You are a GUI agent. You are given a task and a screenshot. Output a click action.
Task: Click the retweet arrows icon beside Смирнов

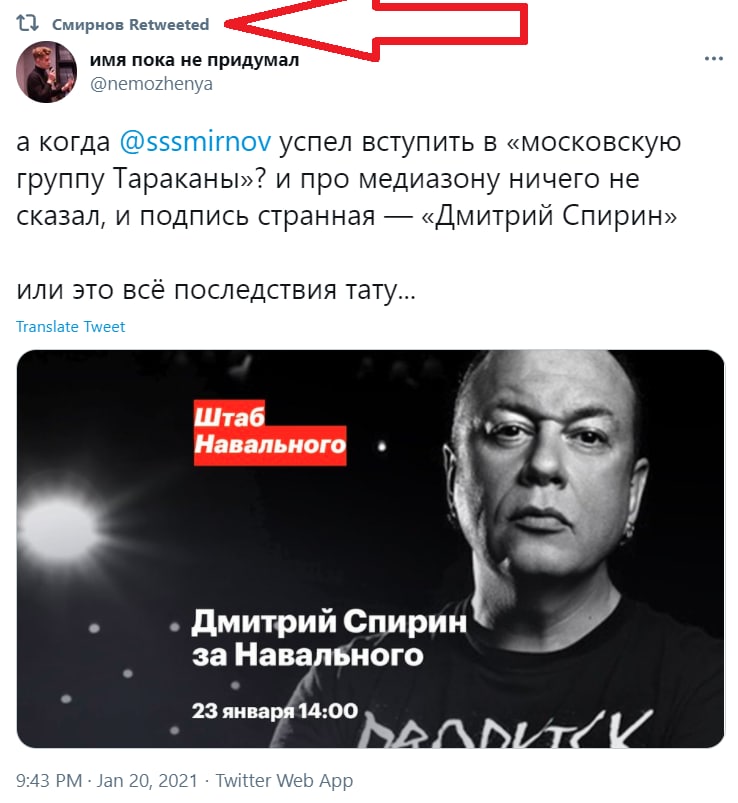pos(27,24)
